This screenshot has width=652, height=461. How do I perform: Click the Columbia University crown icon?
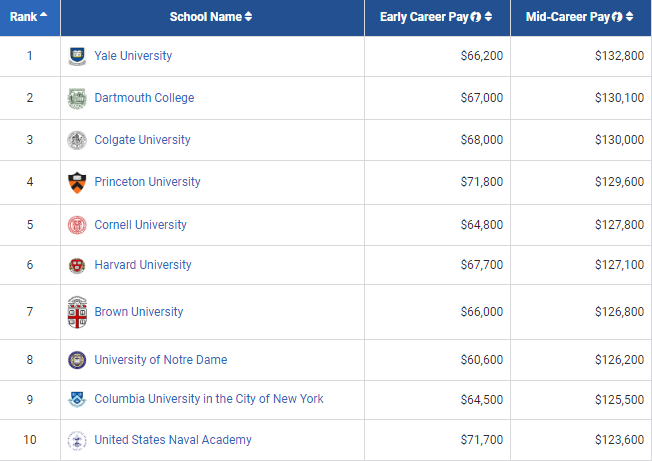pyautogui.click(x=77, y=399)
